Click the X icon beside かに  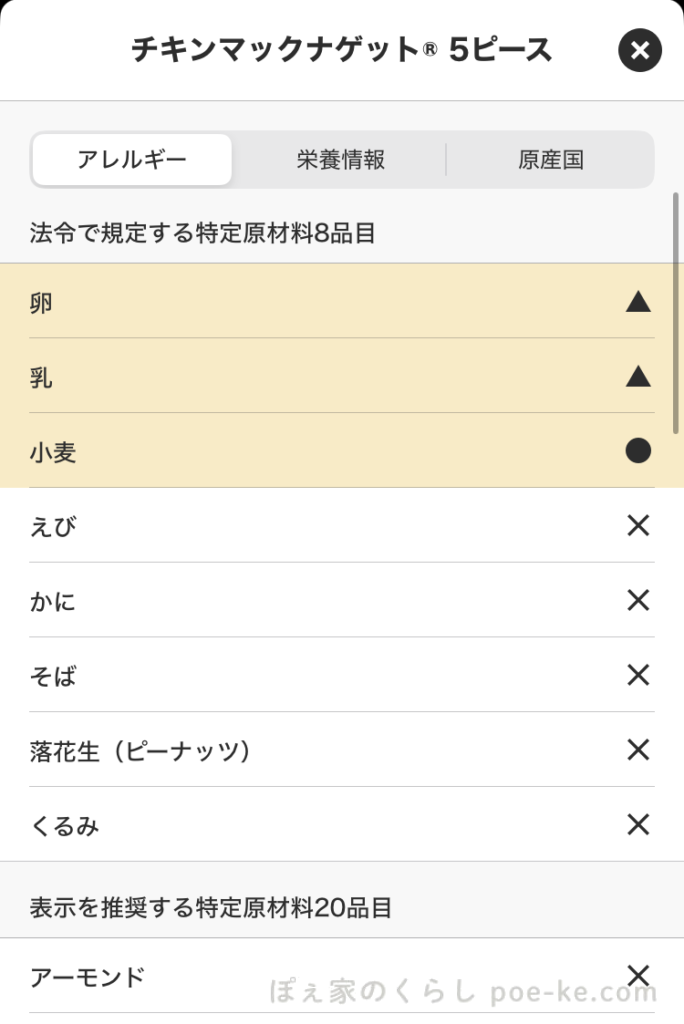637,601
